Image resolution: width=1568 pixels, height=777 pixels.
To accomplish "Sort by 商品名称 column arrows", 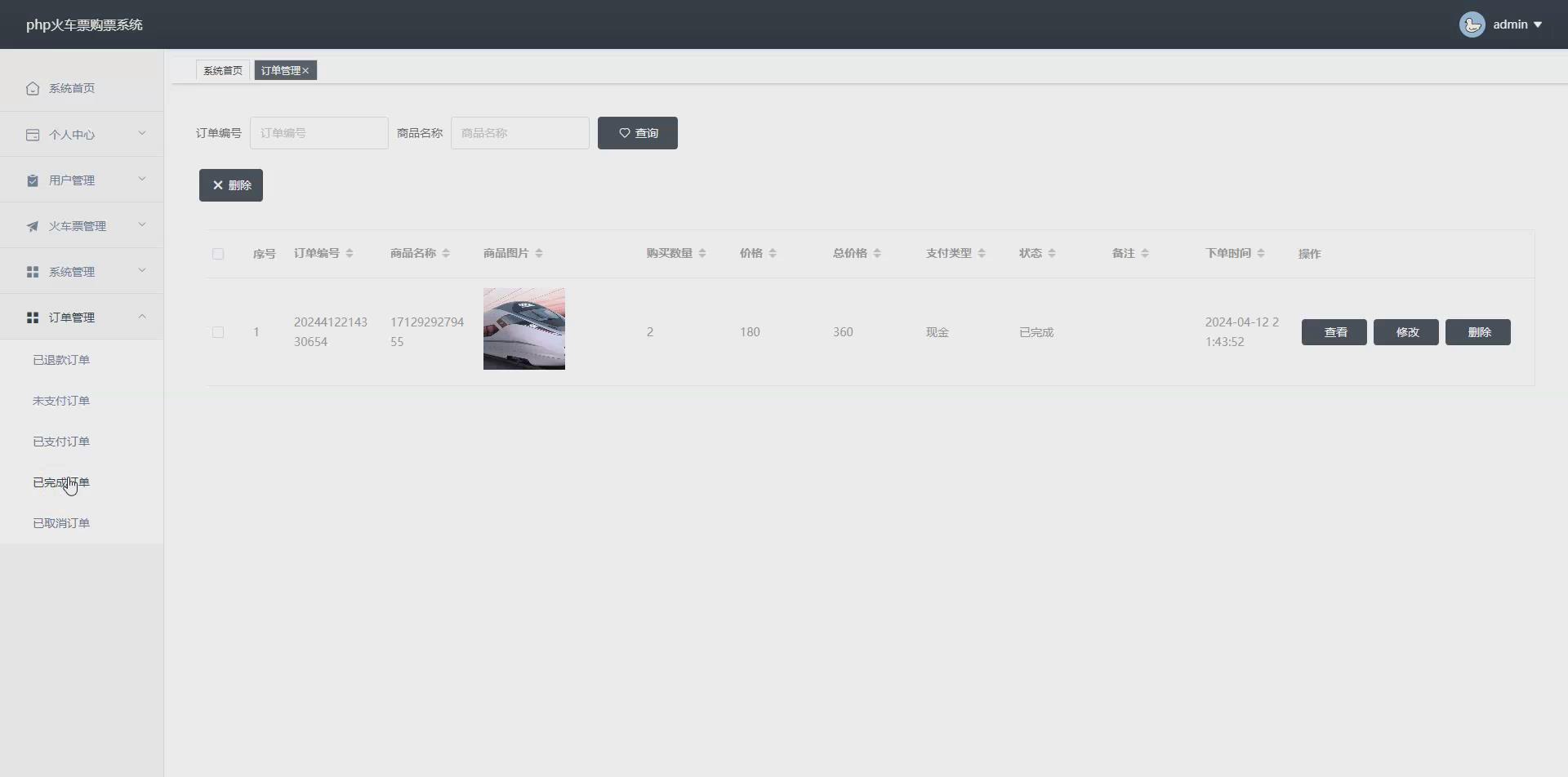I will click(x=446, y=253).
